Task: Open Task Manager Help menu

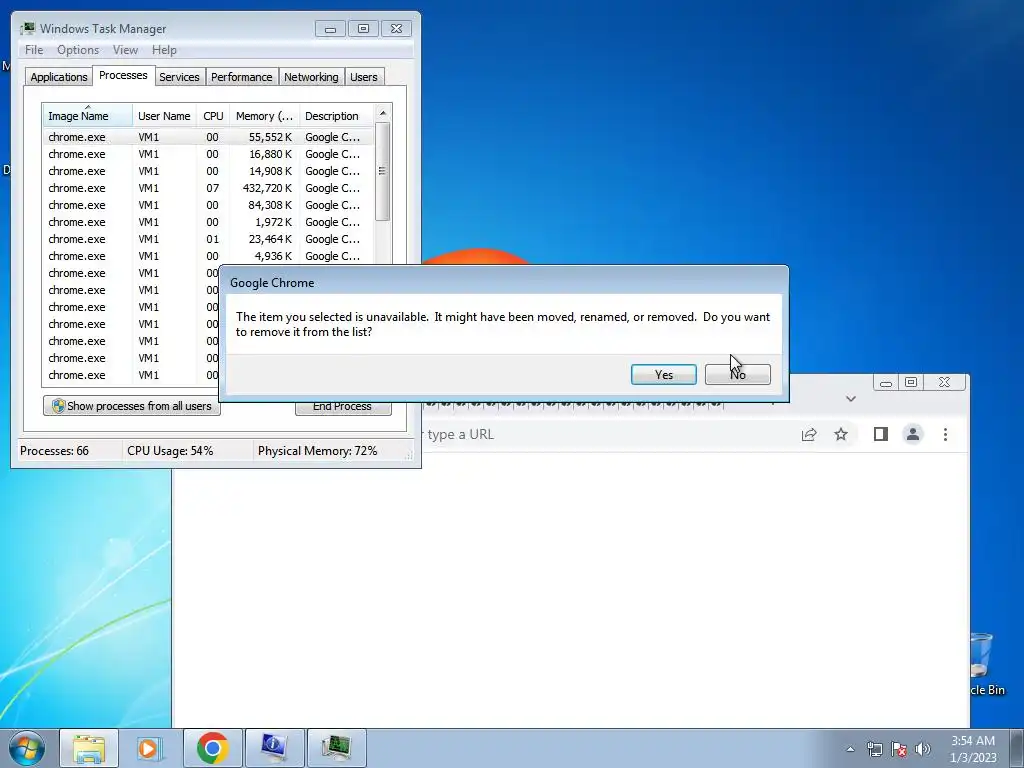Action: pyautogui.click(x=164, y=50)
